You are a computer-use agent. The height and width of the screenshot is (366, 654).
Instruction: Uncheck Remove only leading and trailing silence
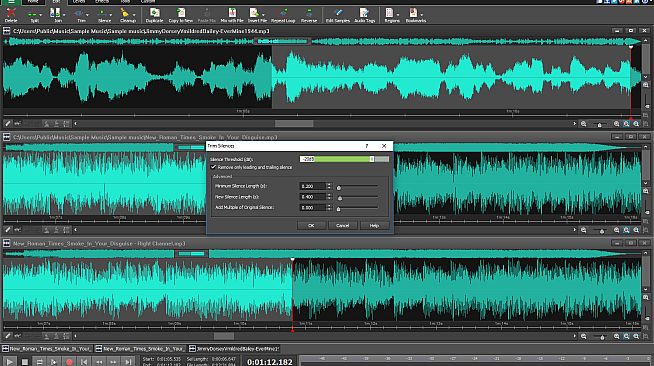coord(214,167)
